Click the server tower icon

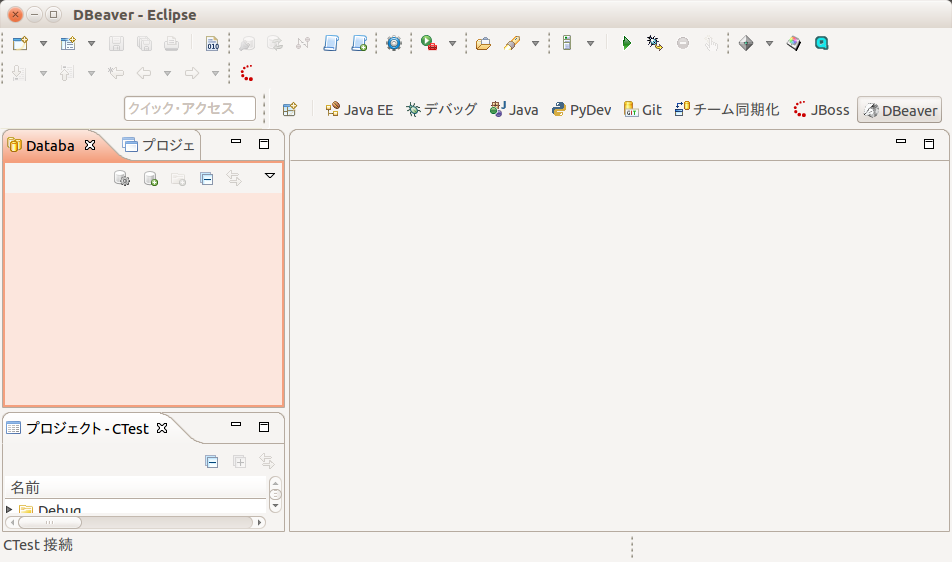[567, 43]
